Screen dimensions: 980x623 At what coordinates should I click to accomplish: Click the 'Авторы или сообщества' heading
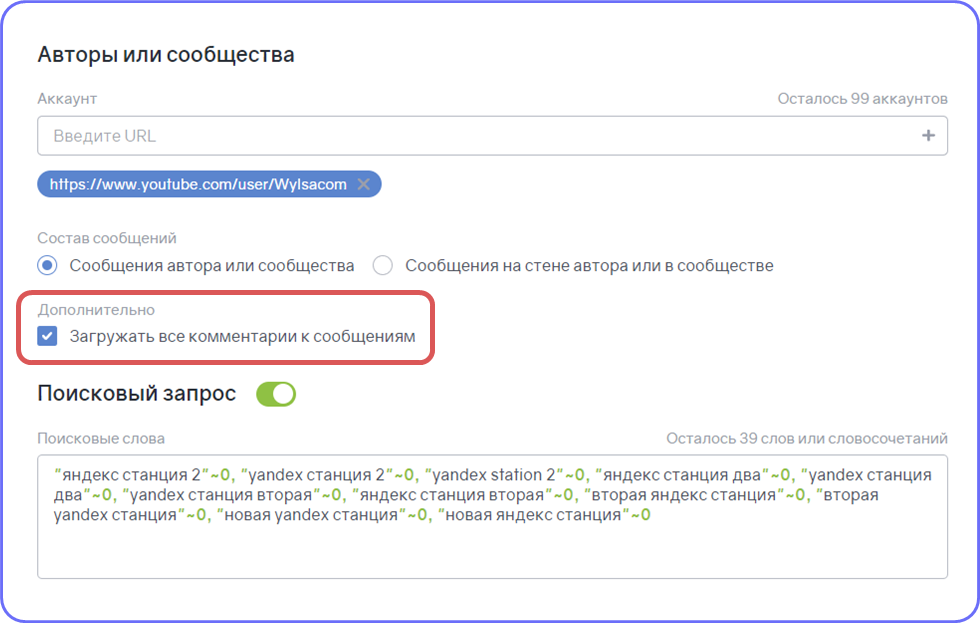[x=166, y=55]
